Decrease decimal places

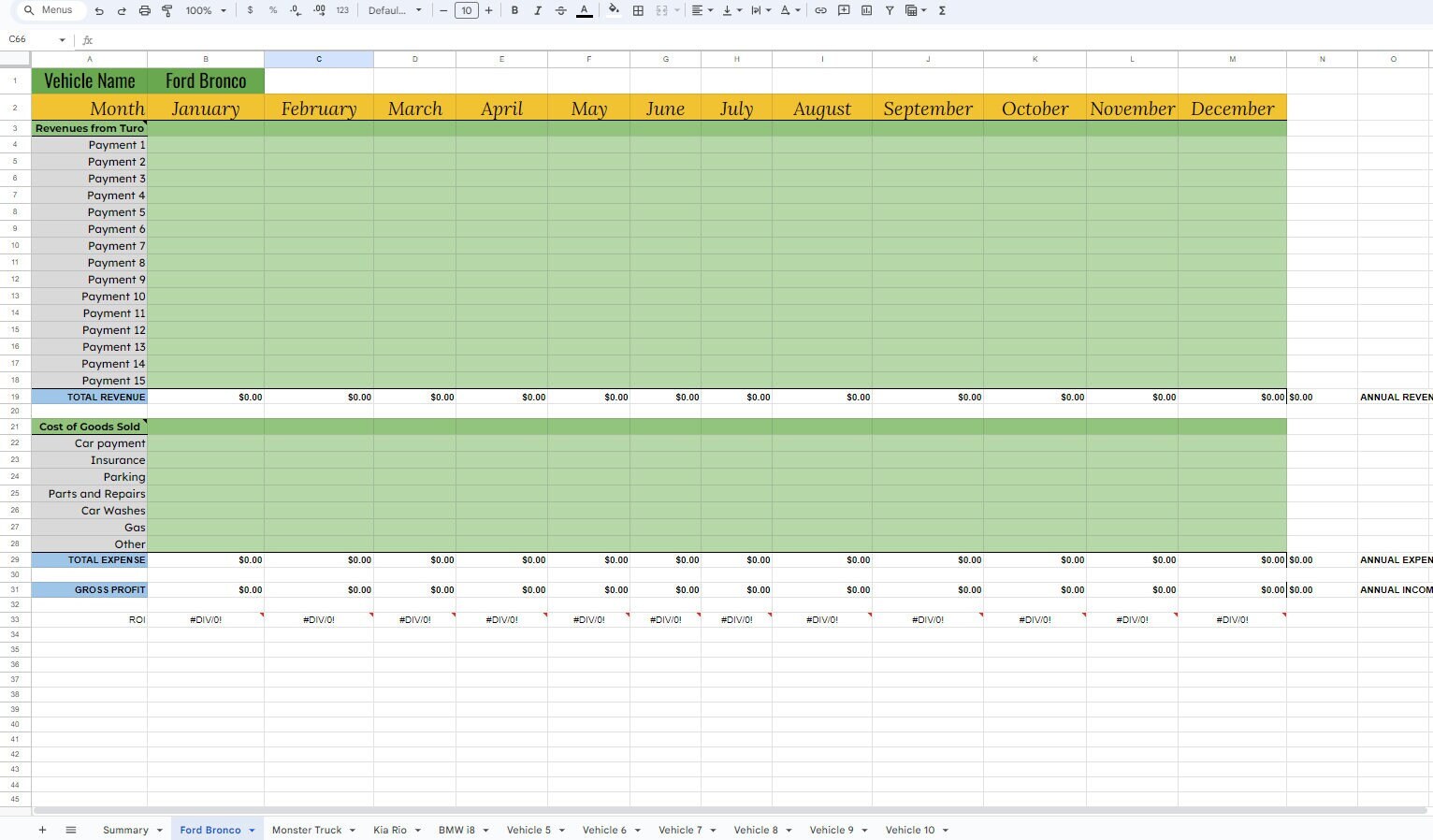pyautogui.click(x=294, y=10)
